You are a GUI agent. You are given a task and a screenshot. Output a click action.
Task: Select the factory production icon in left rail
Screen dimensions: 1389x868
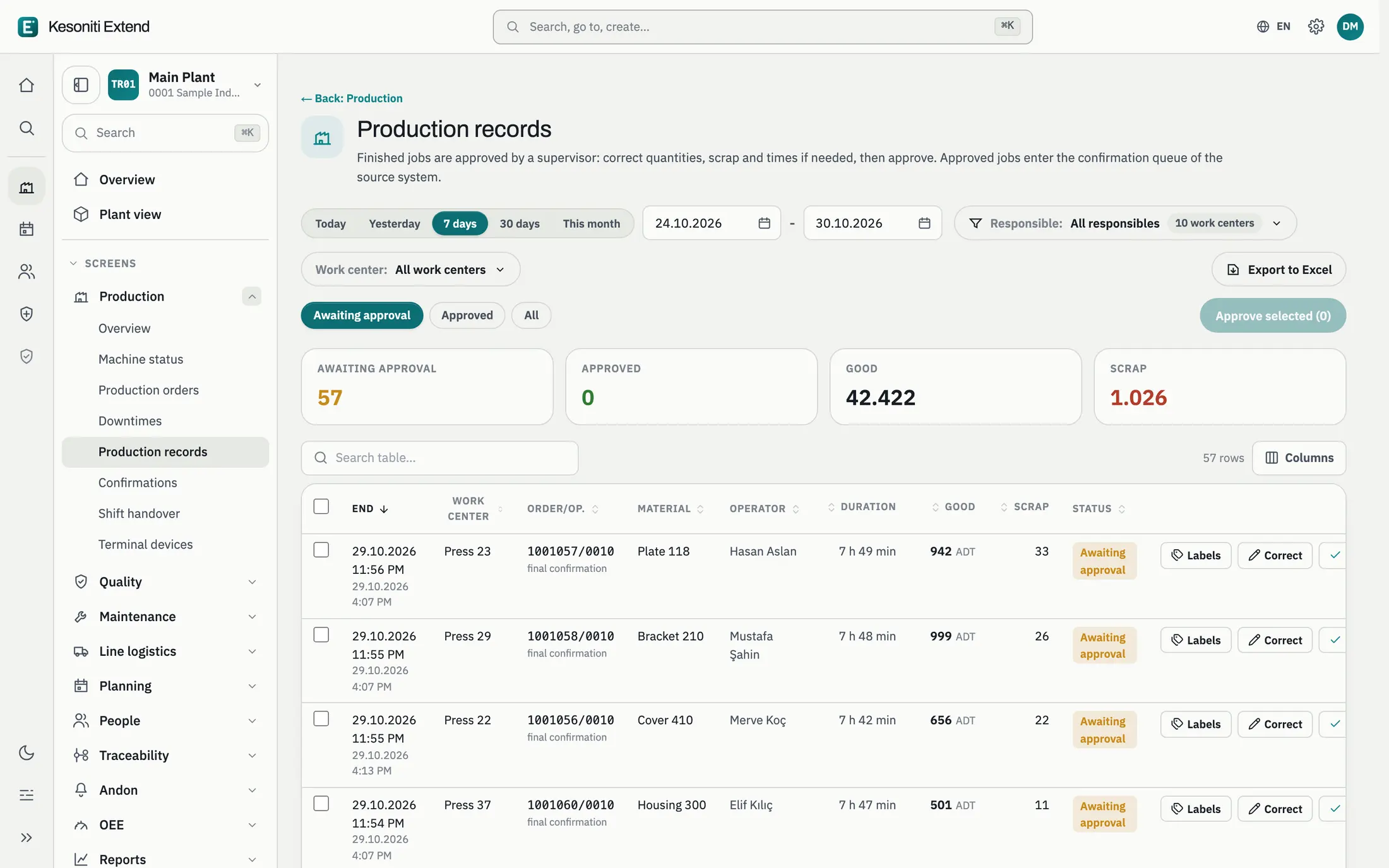[x=27, y=187]
